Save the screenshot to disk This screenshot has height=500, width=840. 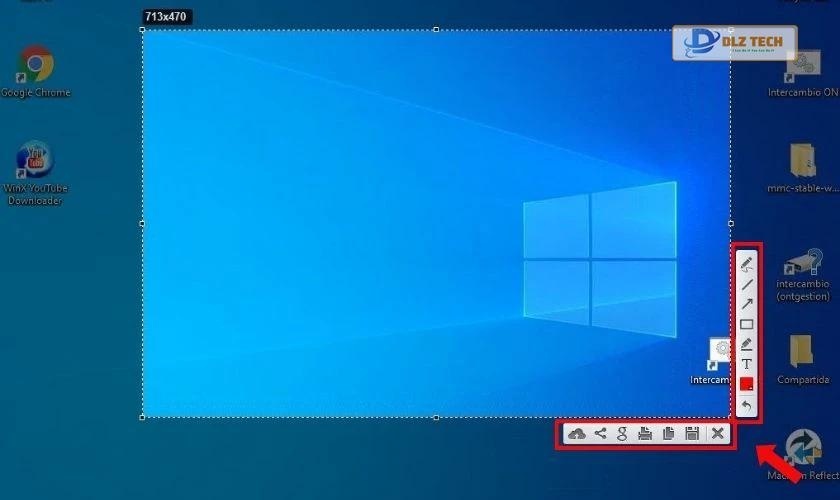click(692, 433)
